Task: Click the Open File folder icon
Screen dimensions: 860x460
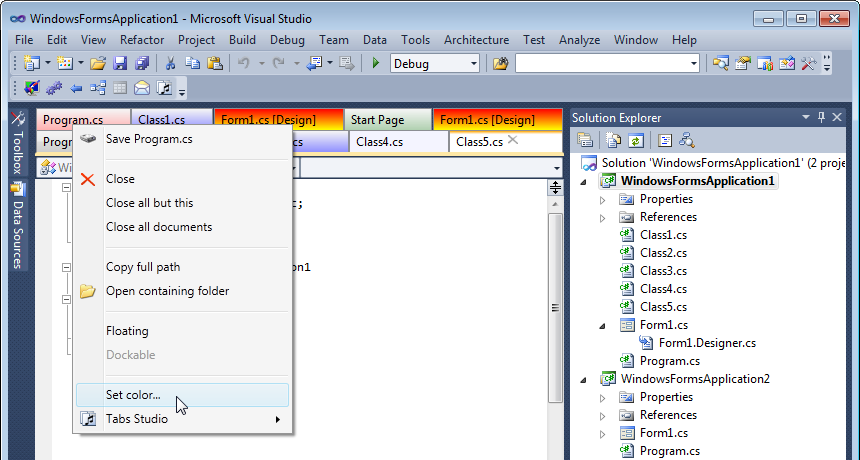Action: [x=98, y=64]
